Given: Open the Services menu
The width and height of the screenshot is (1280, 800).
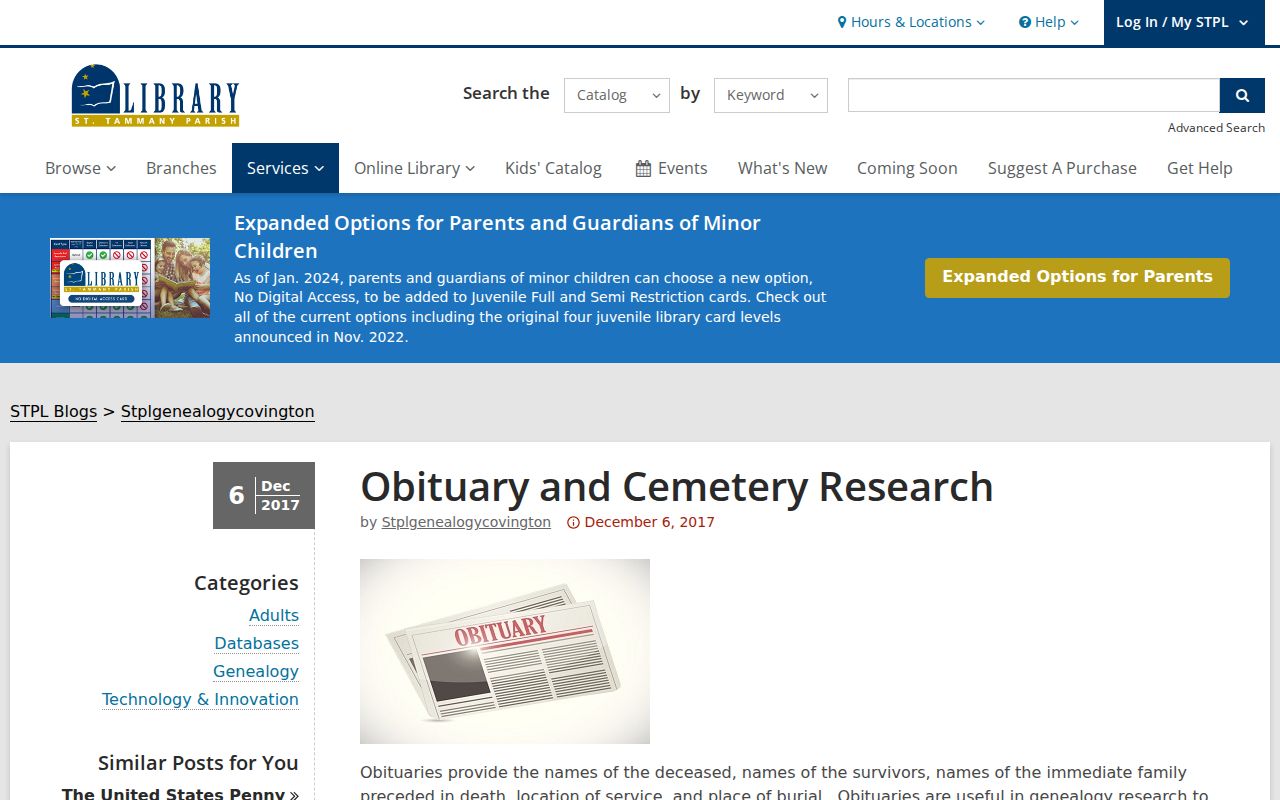Looking at the screenshot, I should point(285,168).
